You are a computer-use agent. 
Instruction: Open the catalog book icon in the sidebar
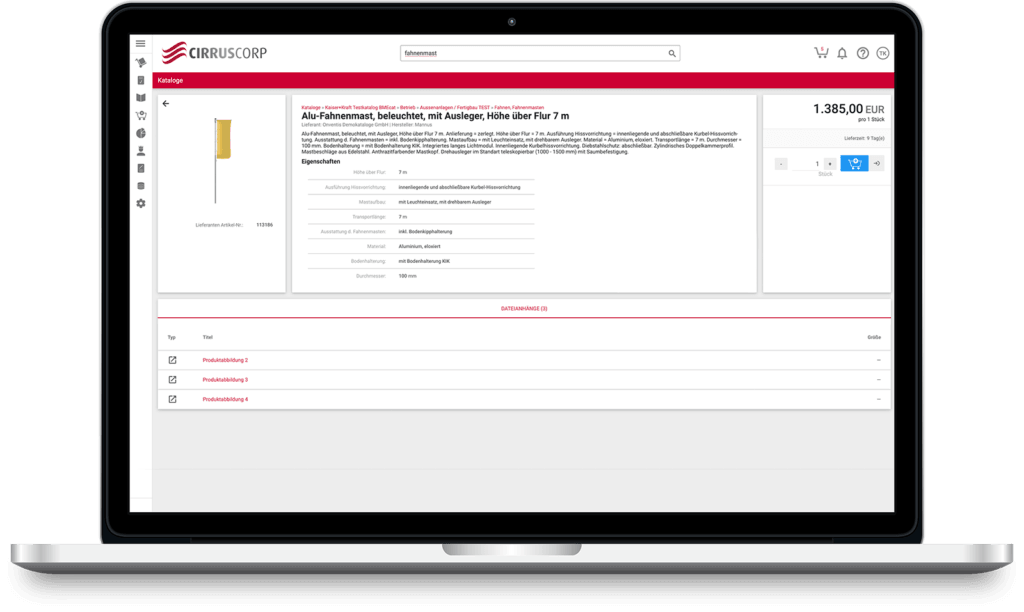(141, 98)
